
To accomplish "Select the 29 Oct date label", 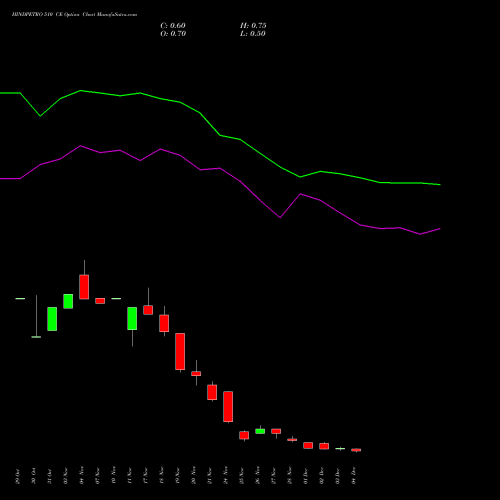I will click(18, 476).
